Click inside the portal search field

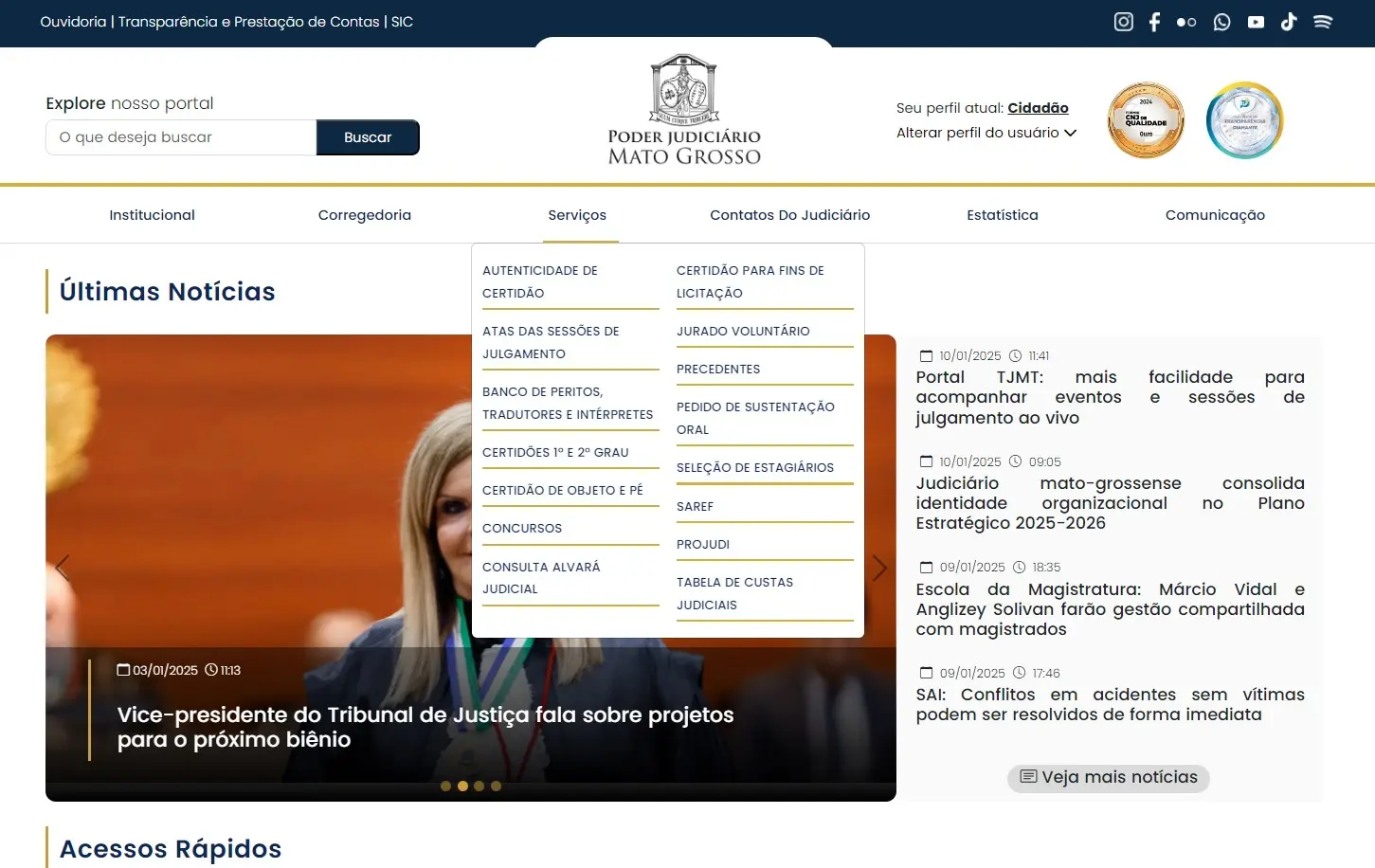[x=180, y=136]
